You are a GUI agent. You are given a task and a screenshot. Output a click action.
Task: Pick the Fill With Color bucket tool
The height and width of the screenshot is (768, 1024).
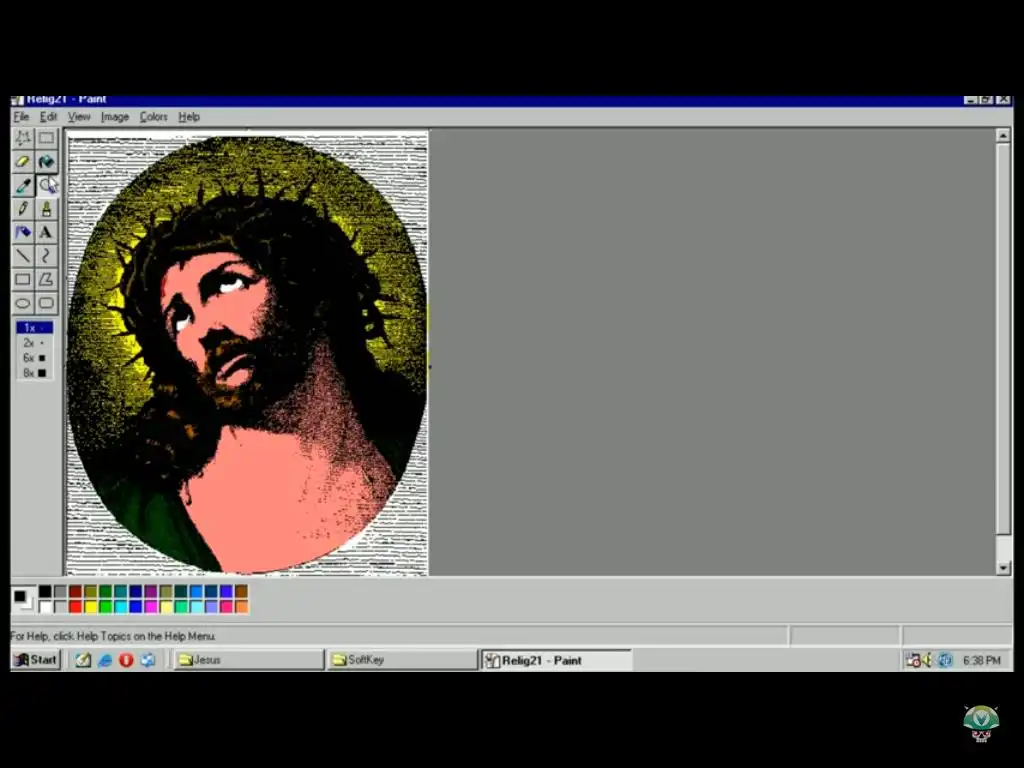point(46,161)
